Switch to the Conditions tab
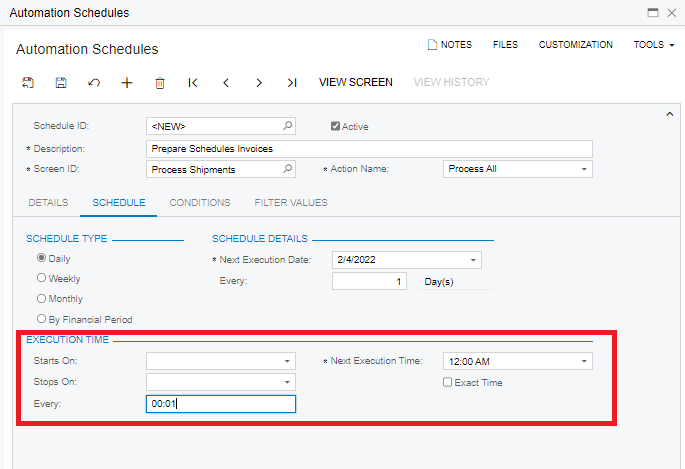Image resolution: width=685 pixels, height=469 pixels. click(200, 203)
